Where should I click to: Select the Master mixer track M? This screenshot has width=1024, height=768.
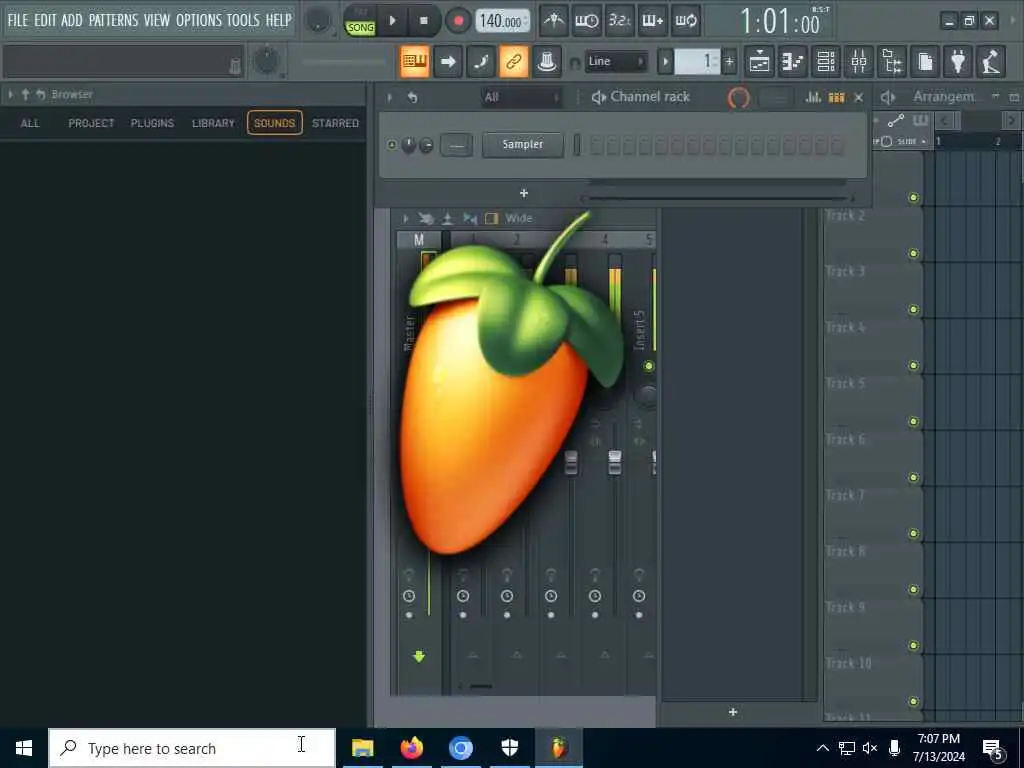click(x=419, y=240)
